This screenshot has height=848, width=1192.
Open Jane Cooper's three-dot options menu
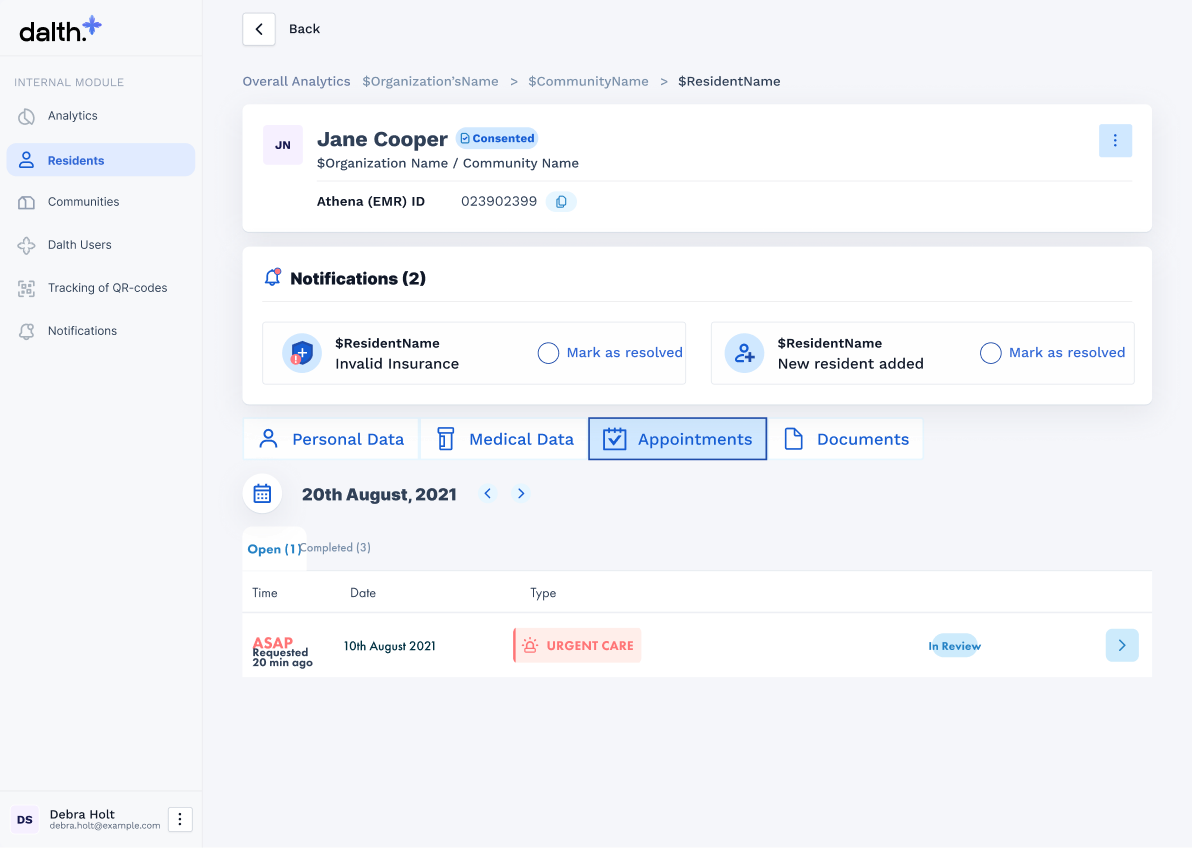1115,141
